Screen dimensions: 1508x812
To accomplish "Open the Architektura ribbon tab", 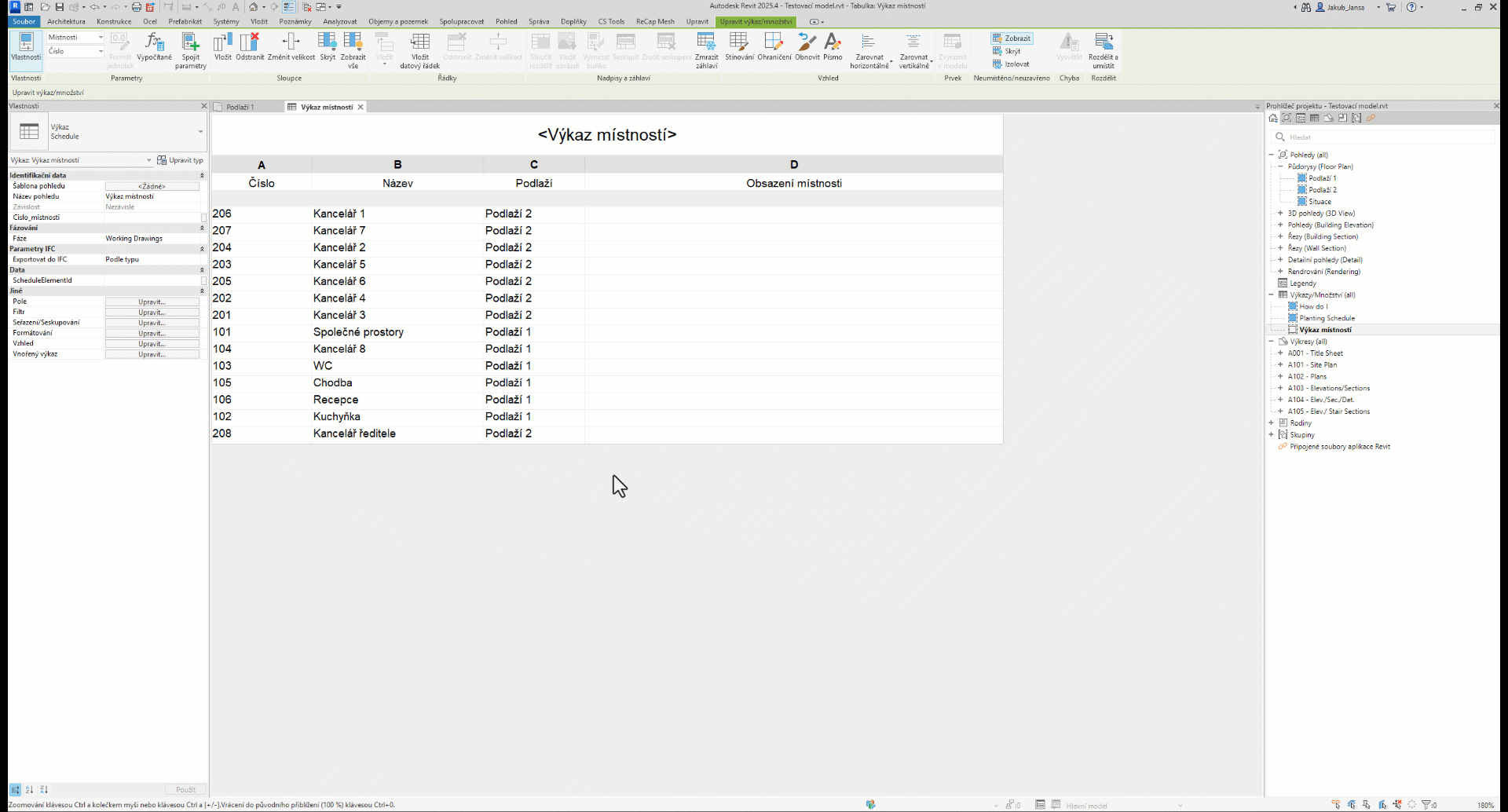I will click(66, 22).
